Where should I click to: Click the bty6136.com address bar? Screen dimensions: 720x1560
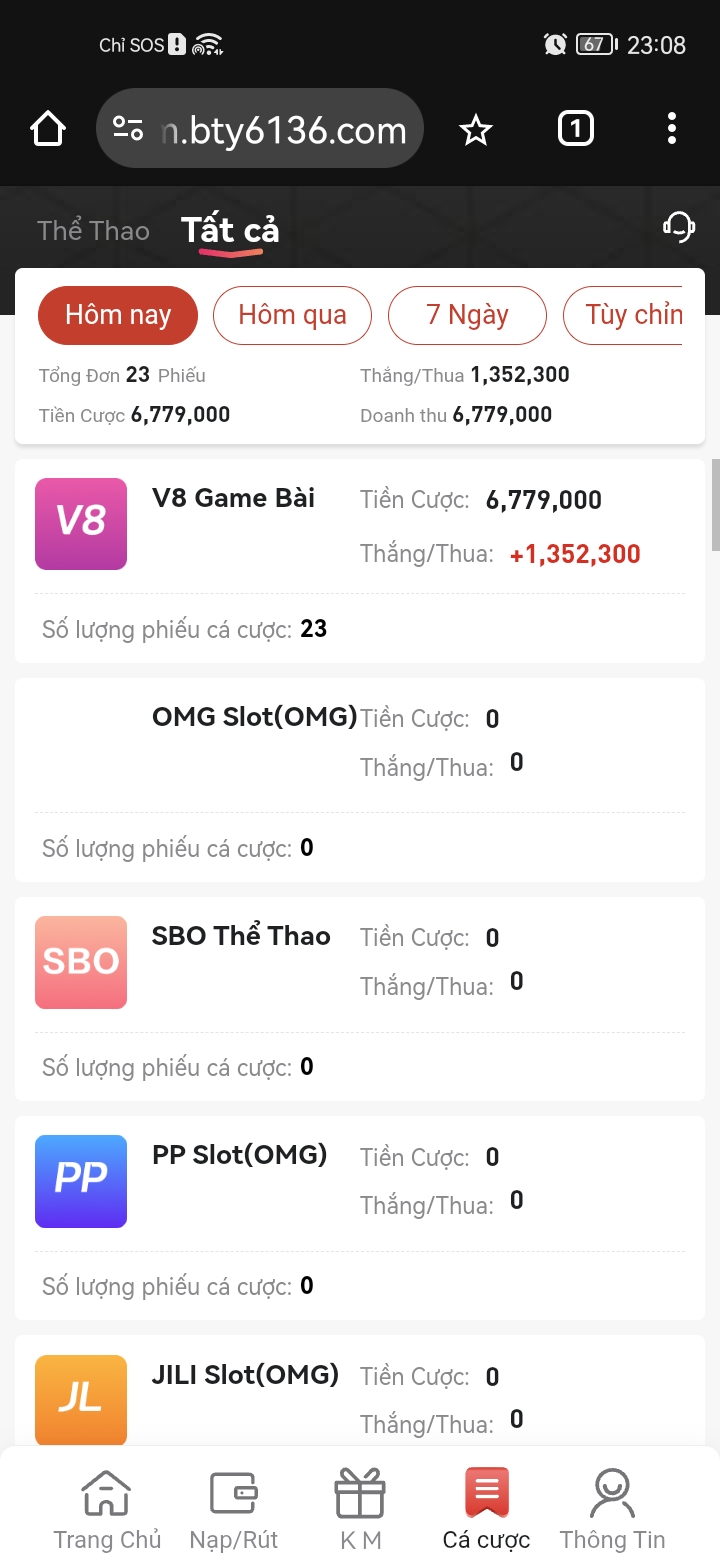click(285, 130)
